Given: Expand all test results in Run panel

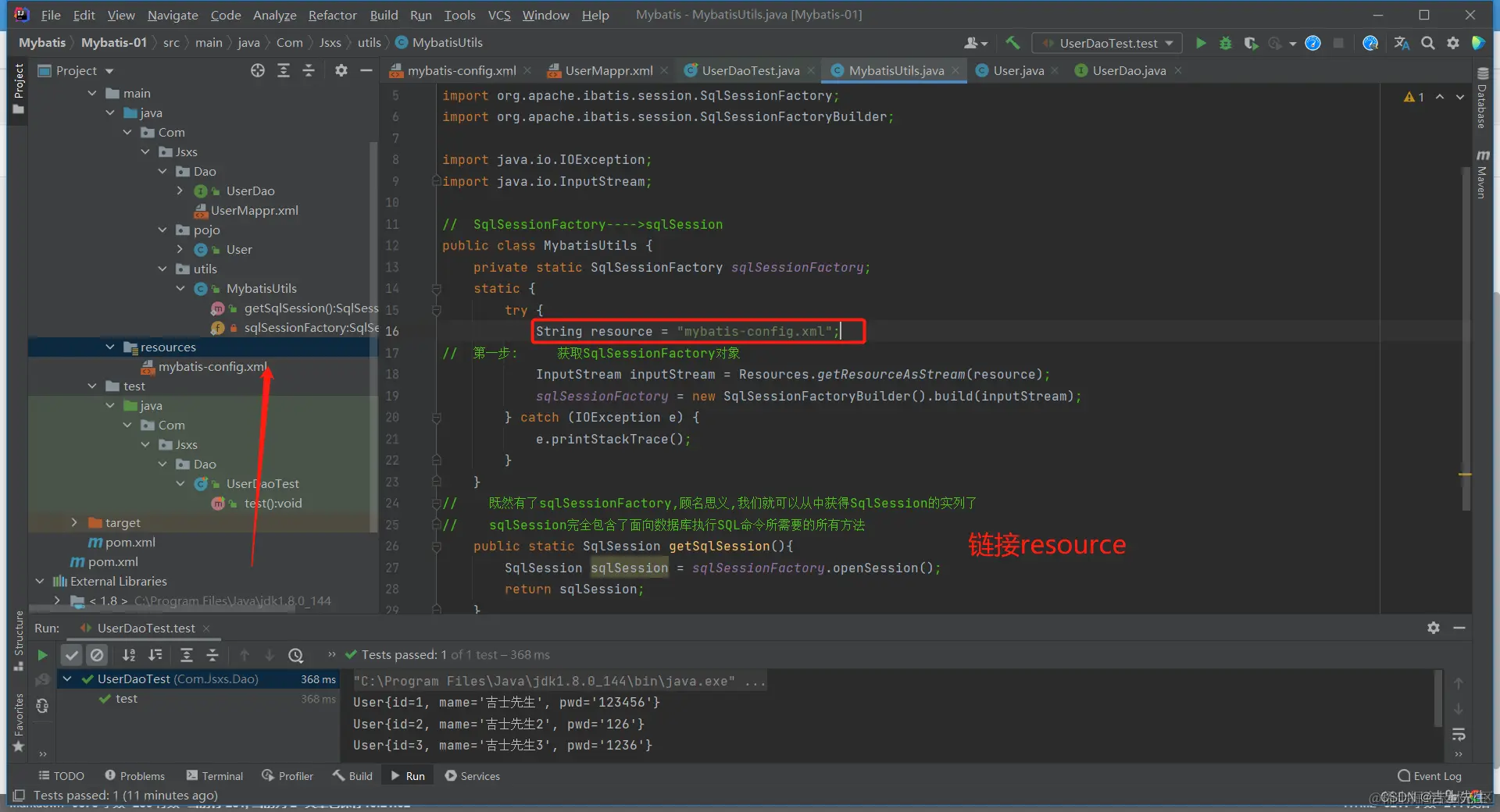Looking at the screenshot, I should pos(187,655).
